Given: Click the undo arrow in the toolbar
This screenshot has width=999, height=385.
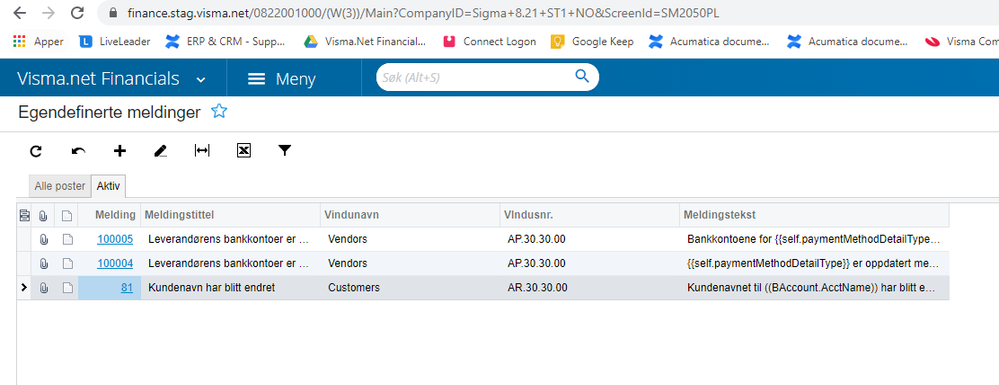Looking at the screenshot, I should 78,151.
